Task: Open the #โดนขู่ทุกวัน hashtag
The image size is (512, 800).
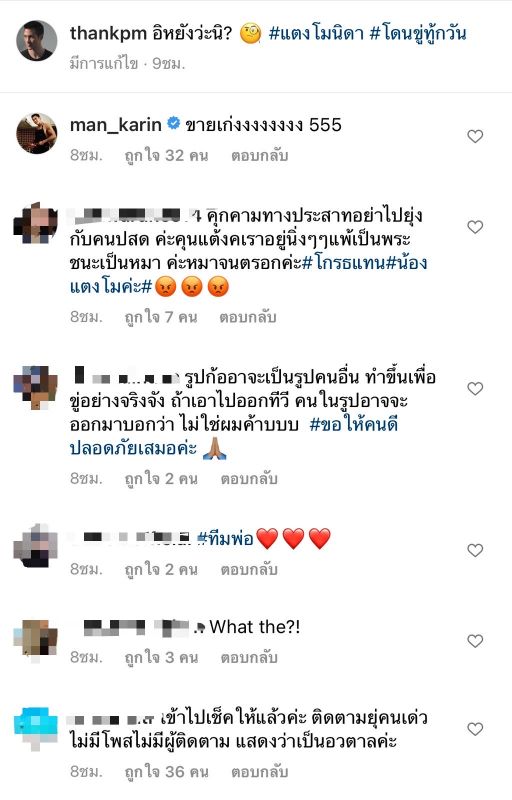Action: pos(418,34)
